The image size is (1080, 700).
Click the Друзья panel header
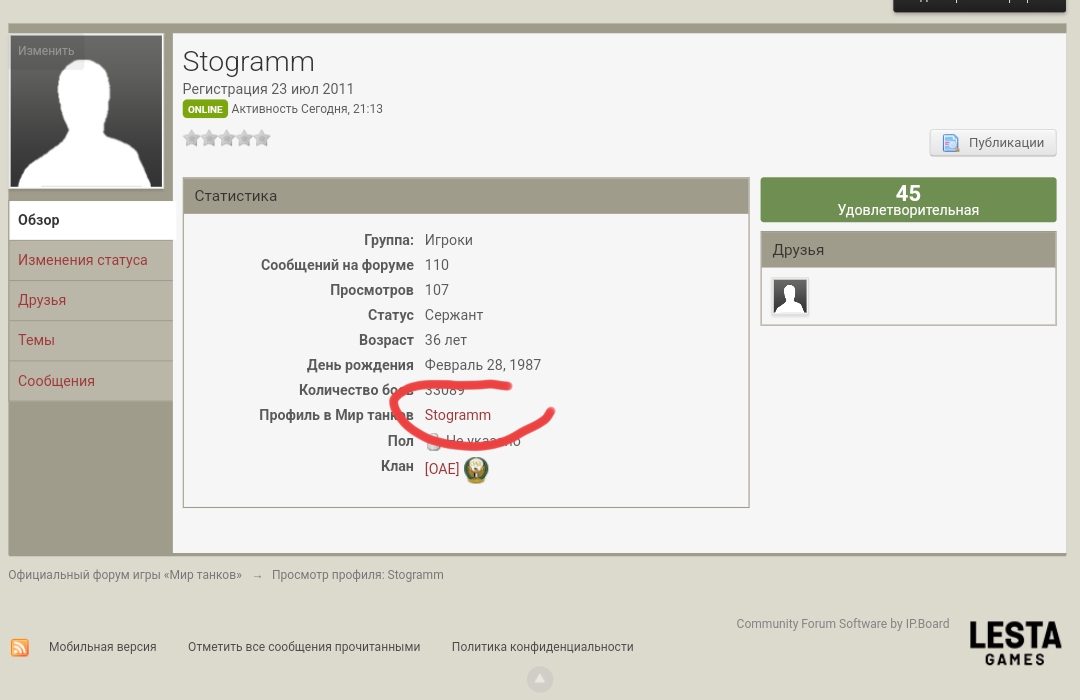click(x=908, y=249)
